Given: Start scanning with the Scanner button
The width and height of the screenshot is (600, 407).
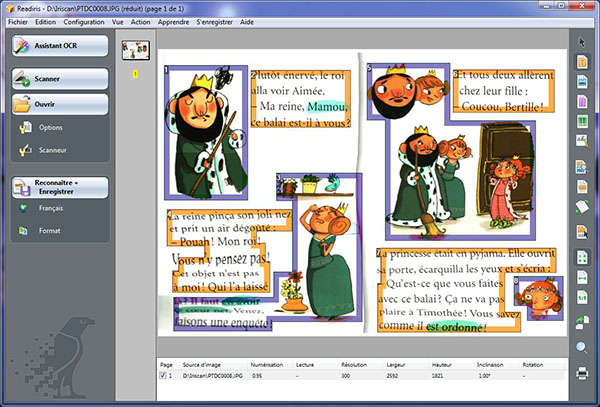Looking at the screenshot, I should pos(60,80).
